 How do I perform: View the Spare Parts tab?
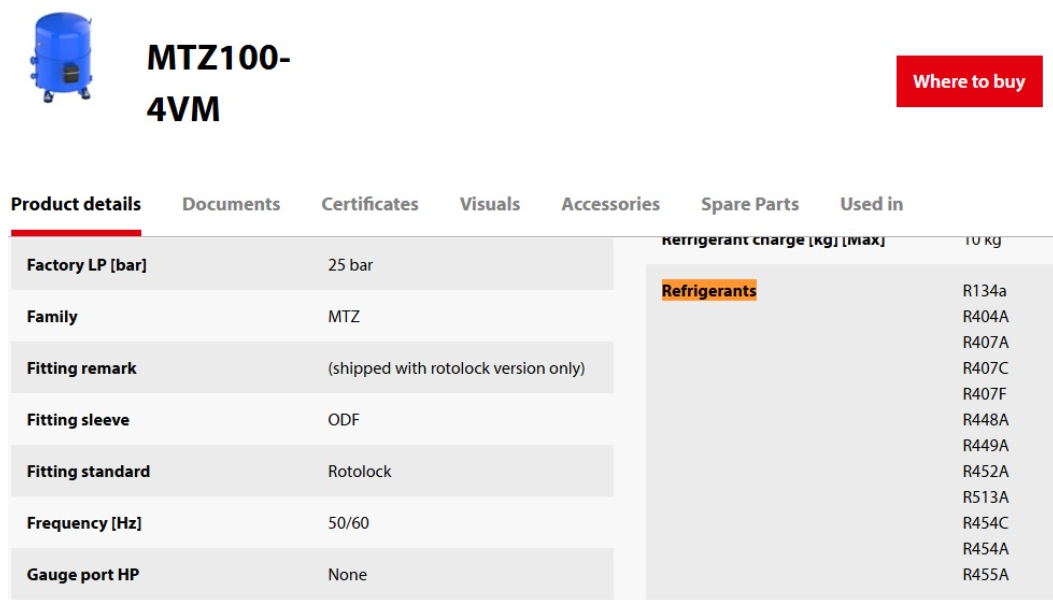pos(750,204)
